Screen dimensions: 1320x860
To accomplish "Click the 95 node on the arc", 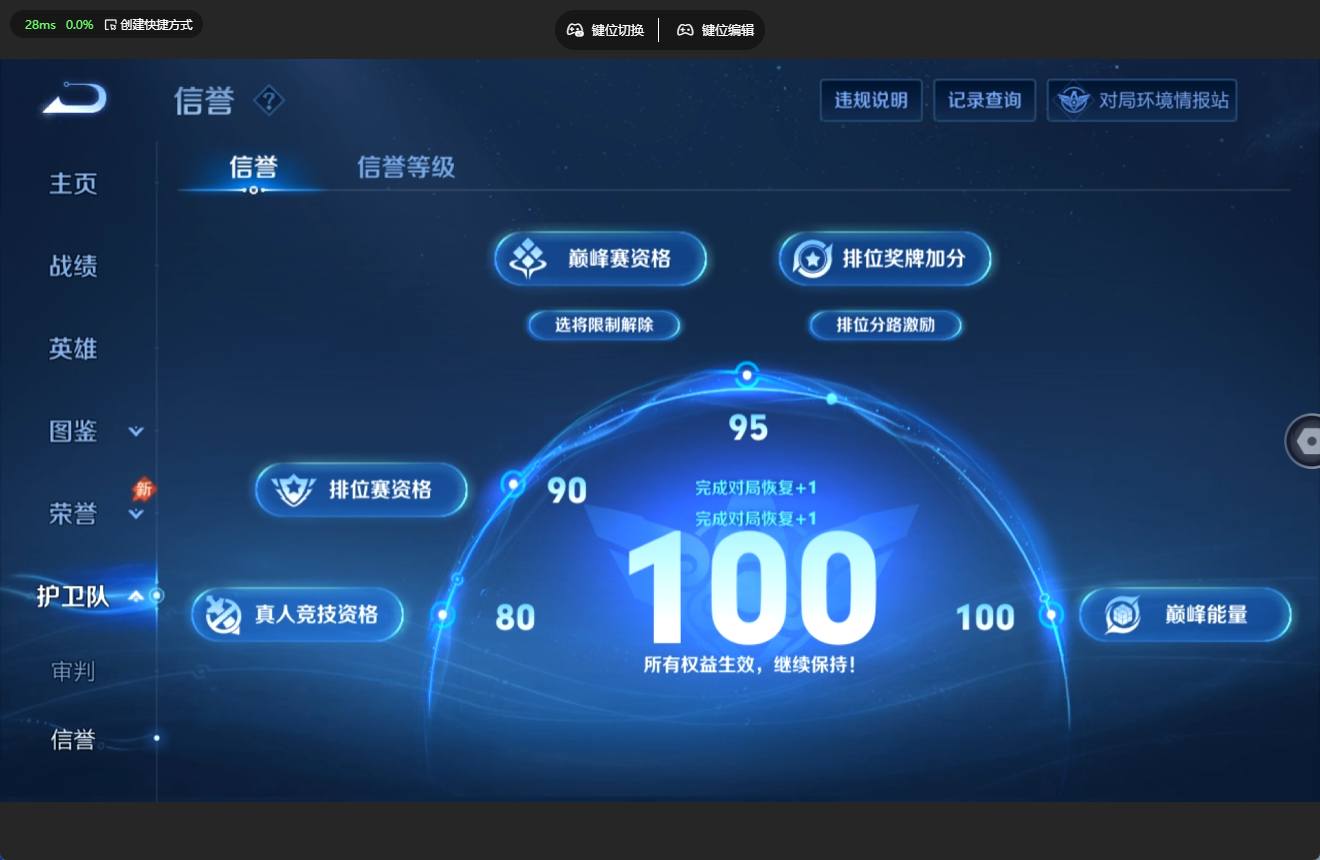I will (x=746, y=376).
